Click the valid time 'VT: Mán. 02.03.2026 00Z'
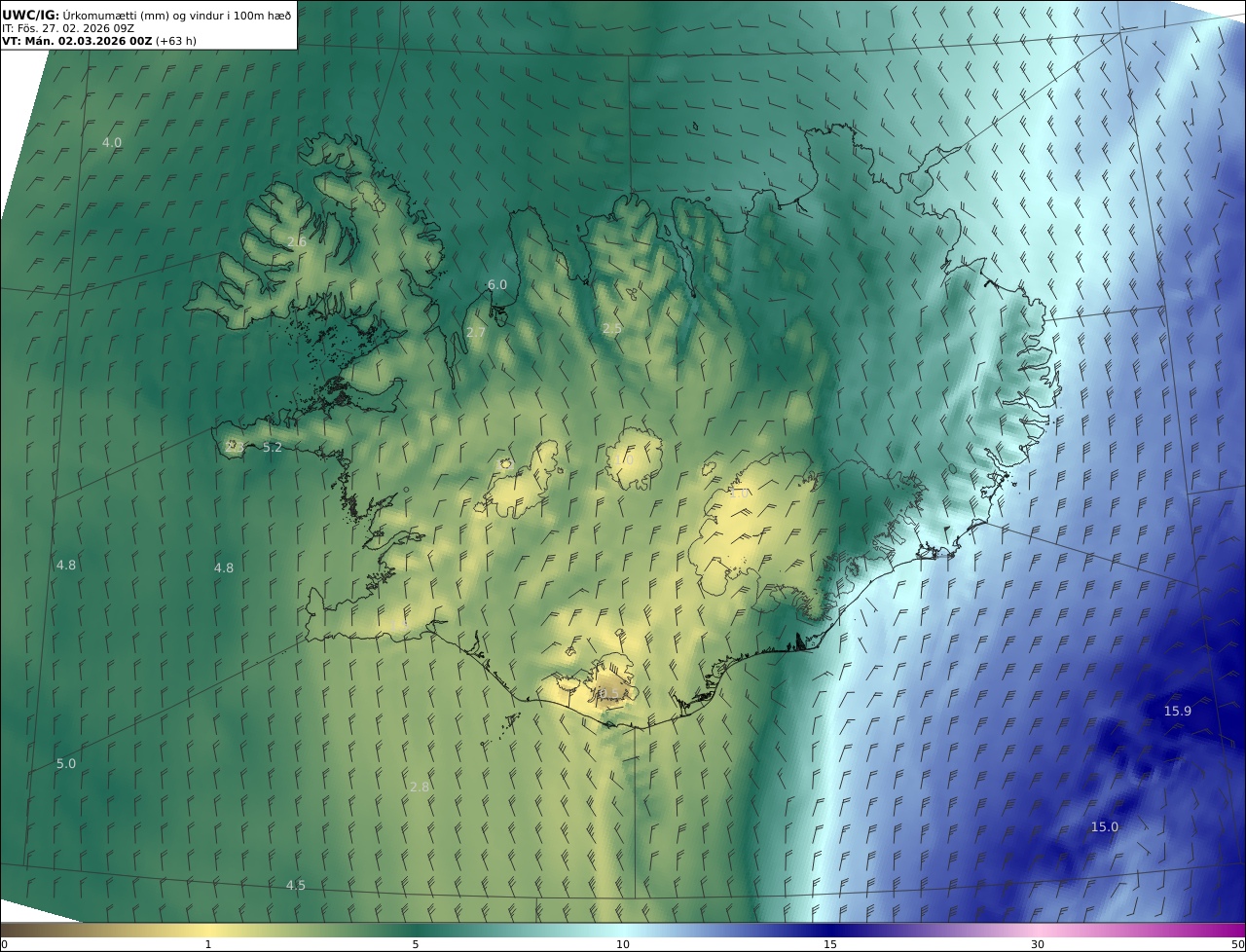Screen dimensions: 1246x952 coord(76,41)
